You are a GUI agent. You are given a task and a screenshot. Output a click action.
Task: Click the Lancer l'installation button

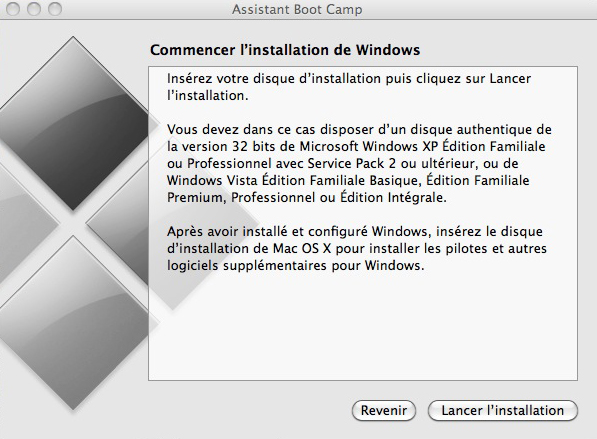pos(503,410)
